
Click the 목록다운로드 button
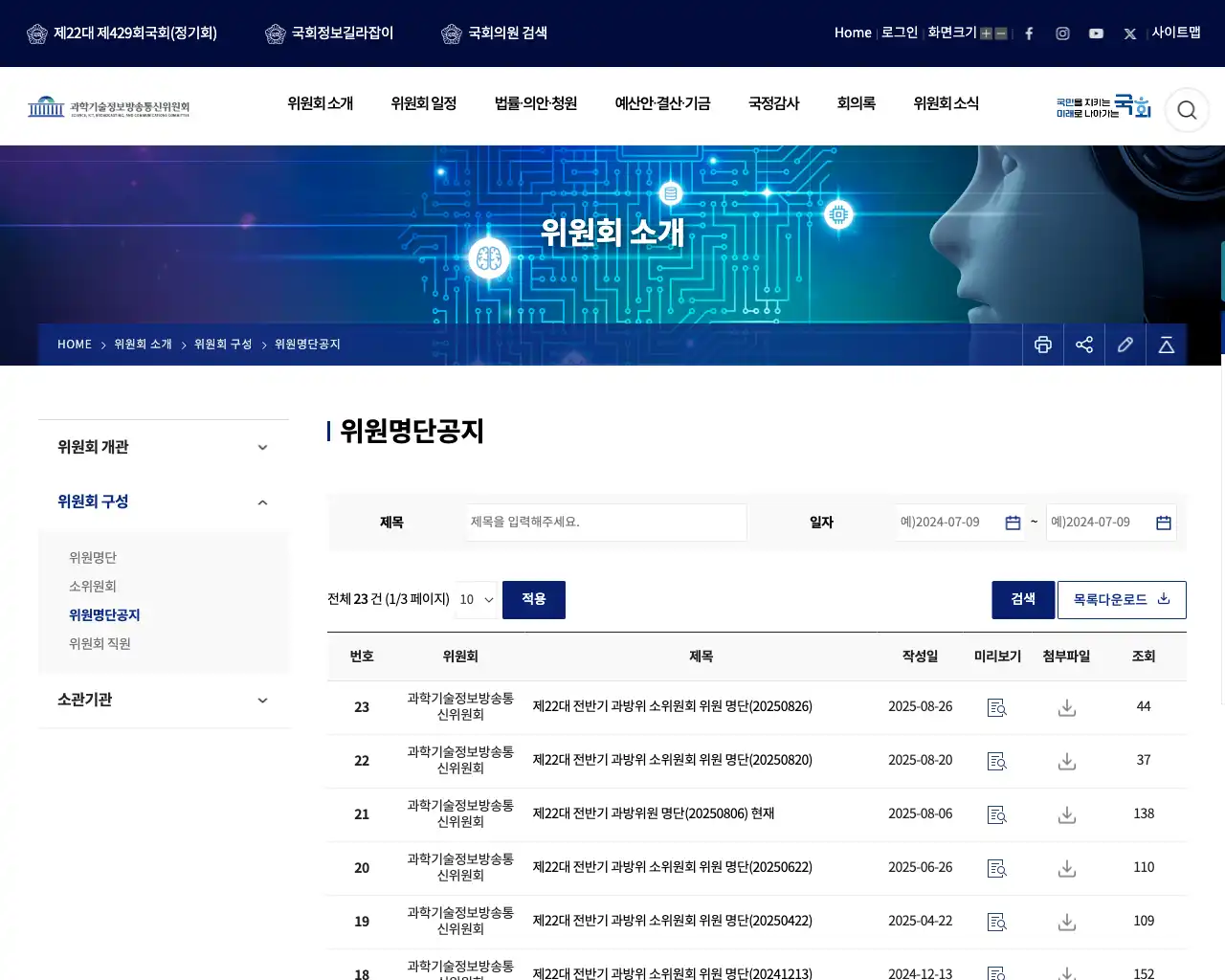coord(1122,599)
